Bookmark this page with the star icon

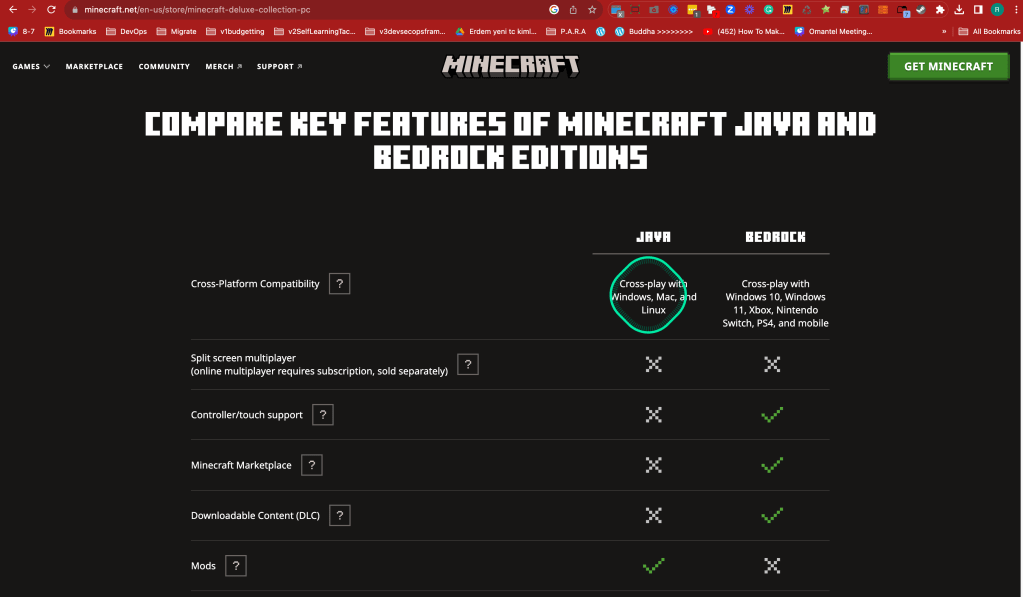tap(592, 10)
